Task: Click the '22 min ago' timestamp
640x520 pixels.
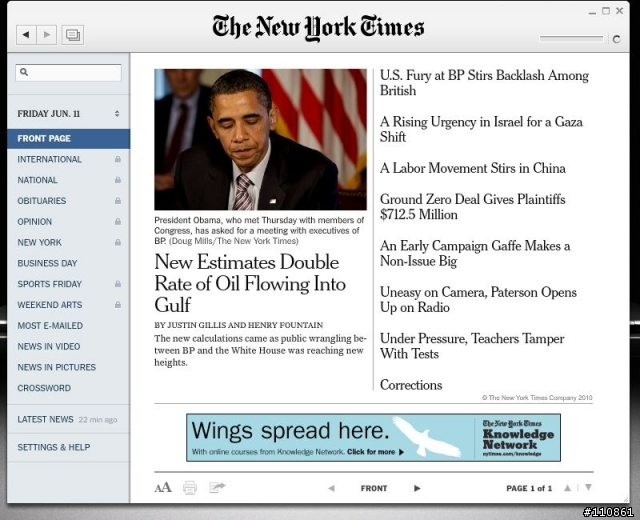Action: (x=98, y=420)
